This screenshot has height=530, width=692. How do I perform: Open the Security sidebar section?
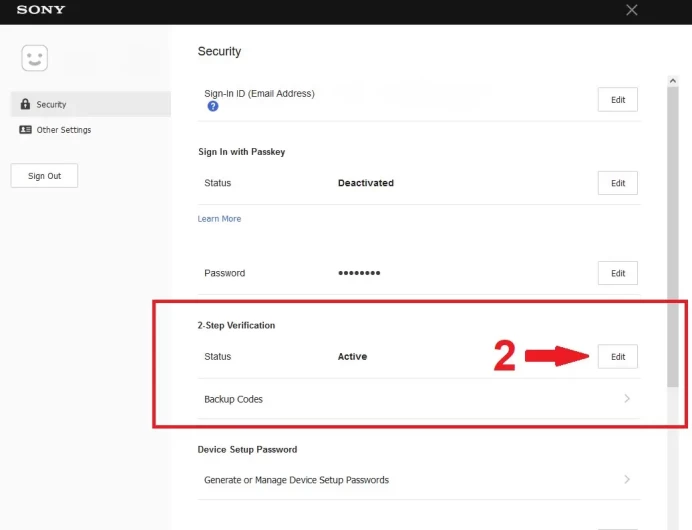[90, 104]
